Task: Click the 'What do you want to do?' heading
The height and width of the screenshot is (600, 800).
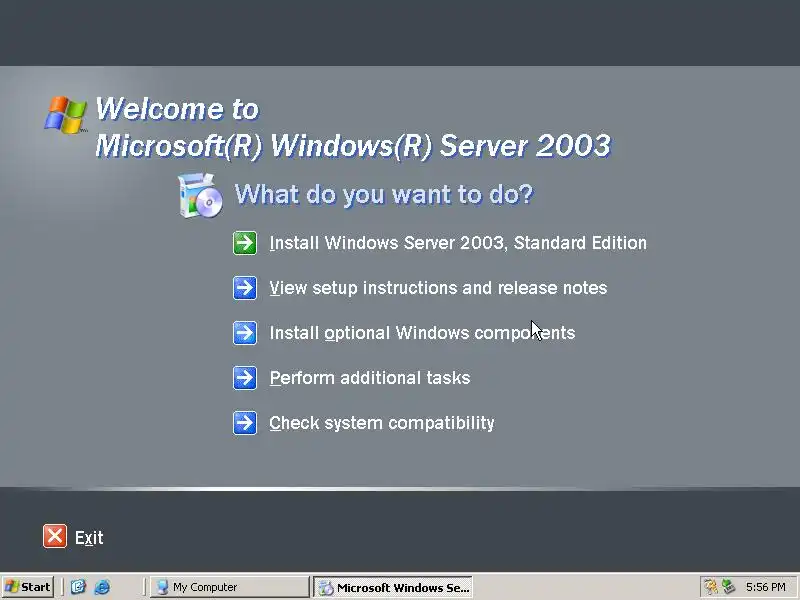Action: (384, 194)
